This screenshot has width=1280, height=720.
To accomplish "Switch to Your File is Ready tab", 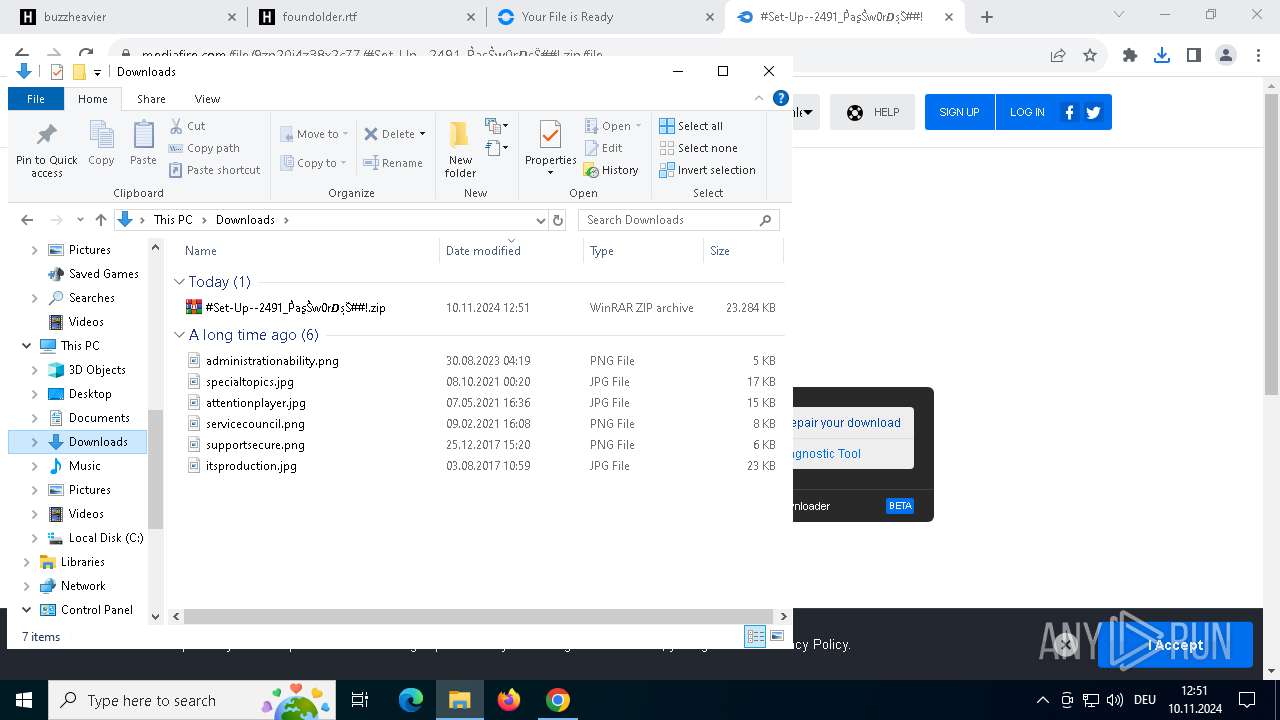I will (605, 17).
